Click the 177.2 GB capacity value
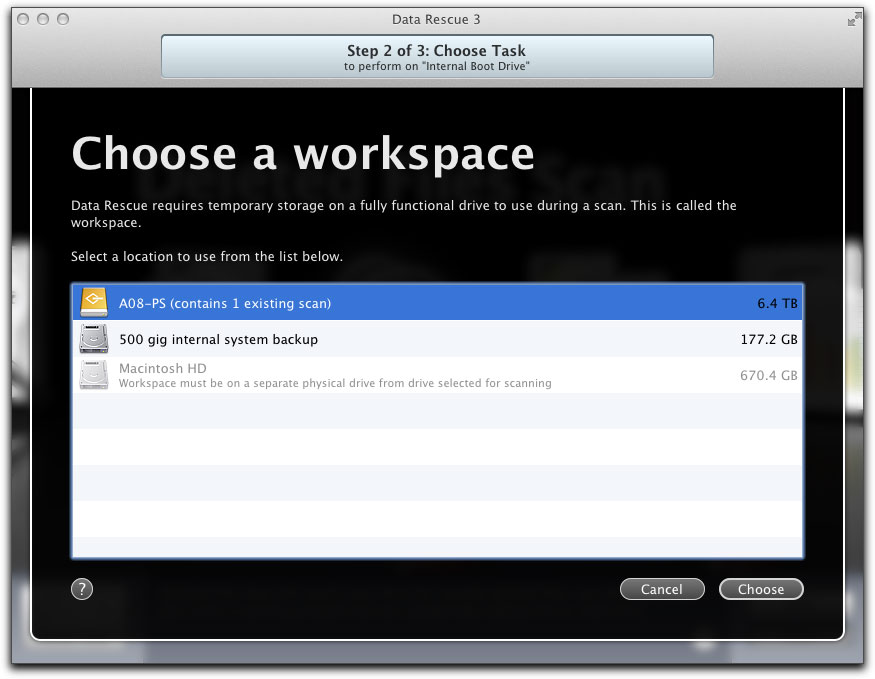This screenshot has height=679, width=875. [767, 339]
